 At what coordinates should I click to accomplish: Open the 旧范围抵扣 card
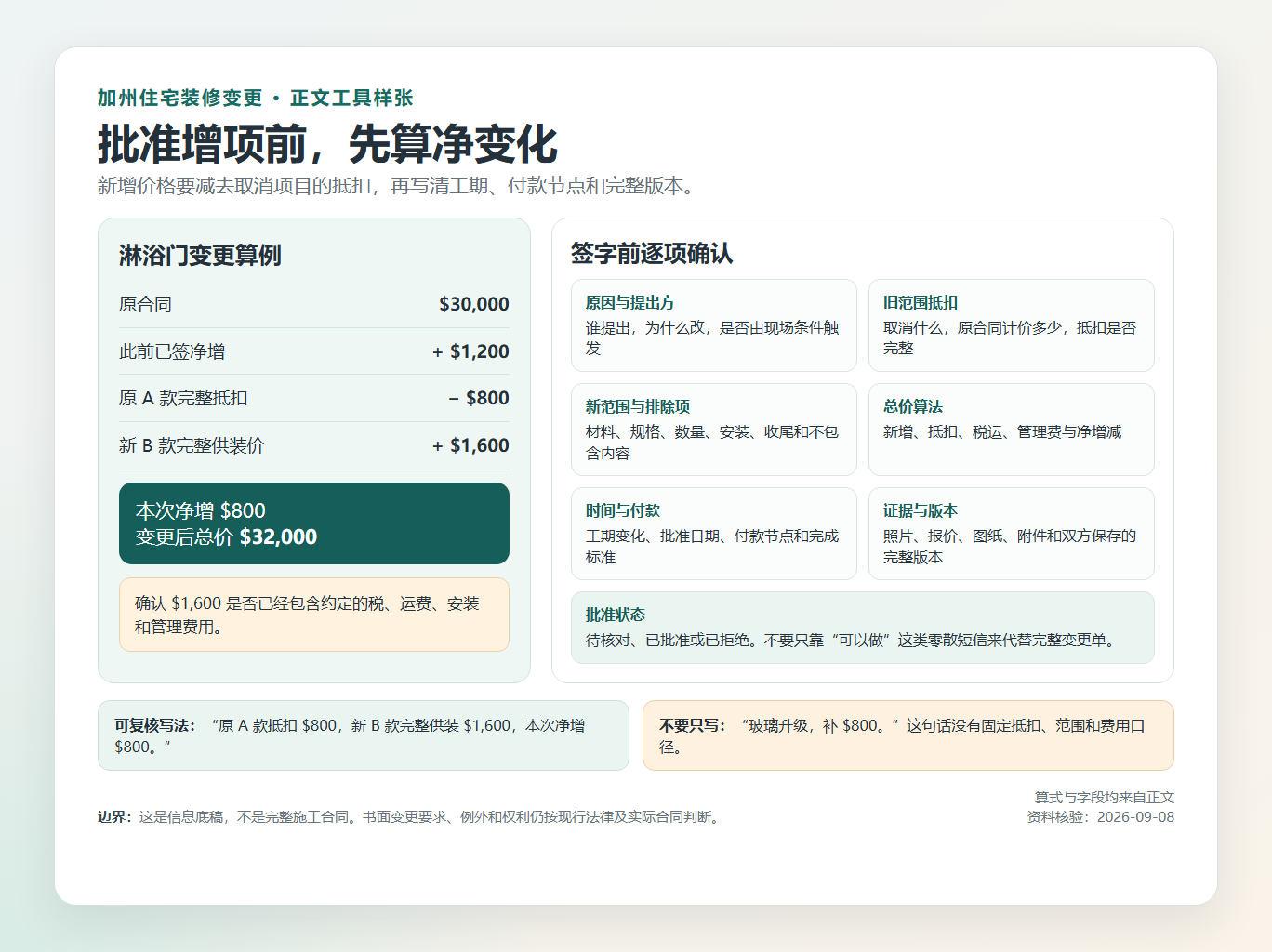(1012, 325)
